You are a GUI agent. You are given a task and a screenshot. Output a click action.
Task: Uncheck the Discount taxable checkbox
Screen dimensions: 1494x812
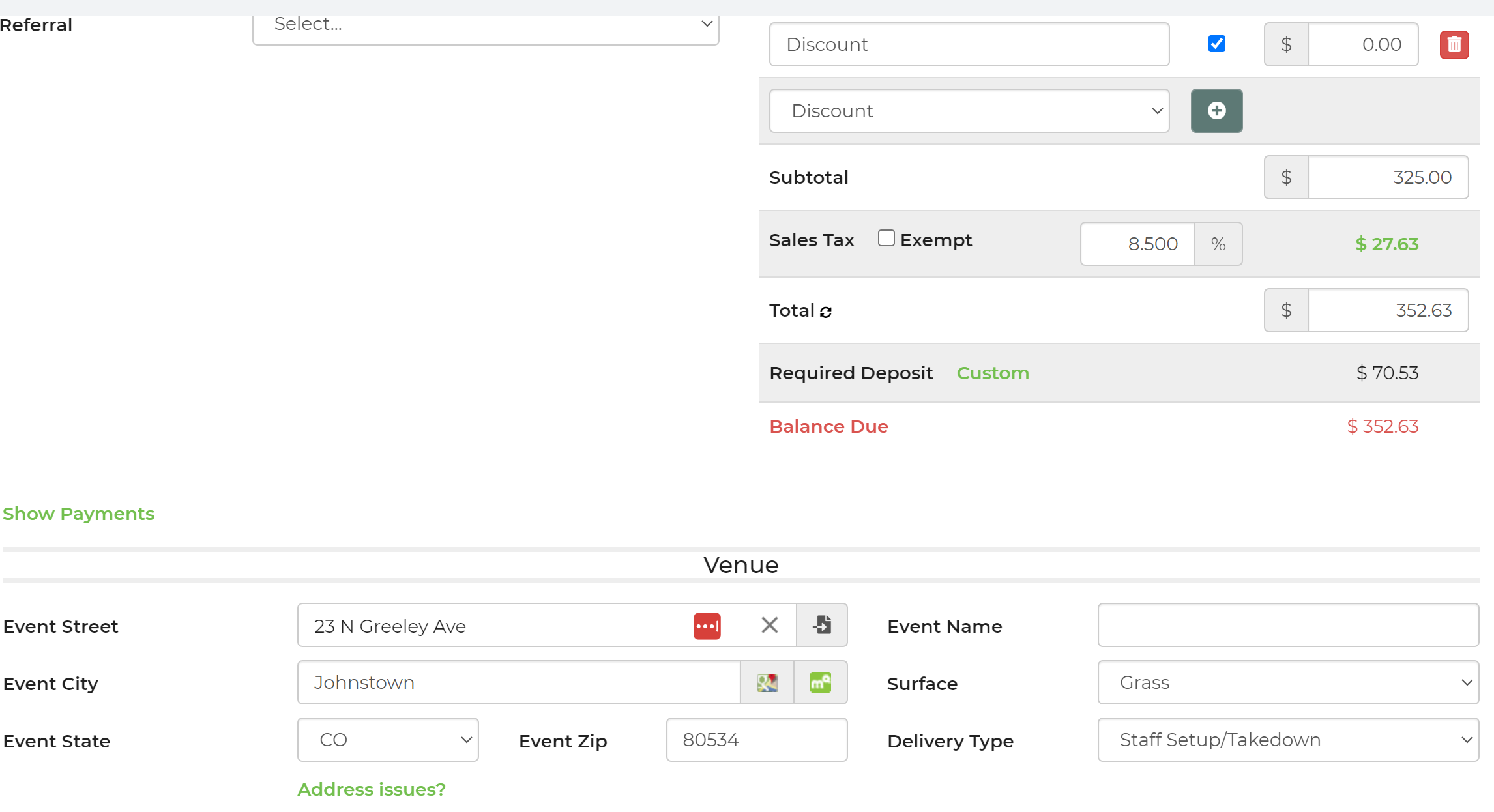click(1216, 44)
